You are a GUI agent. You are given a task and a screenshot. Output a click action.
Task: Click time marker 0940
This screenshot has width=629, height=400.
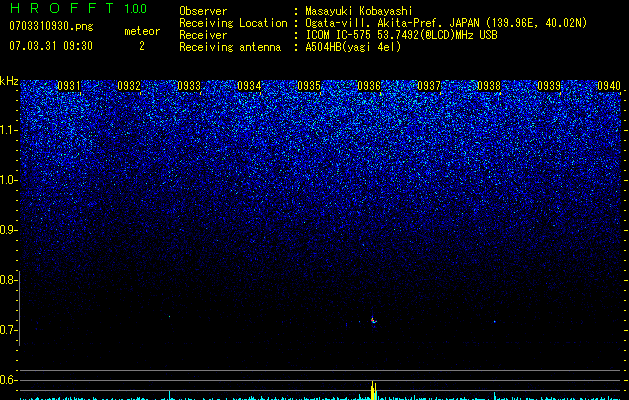tap(609, 86)
